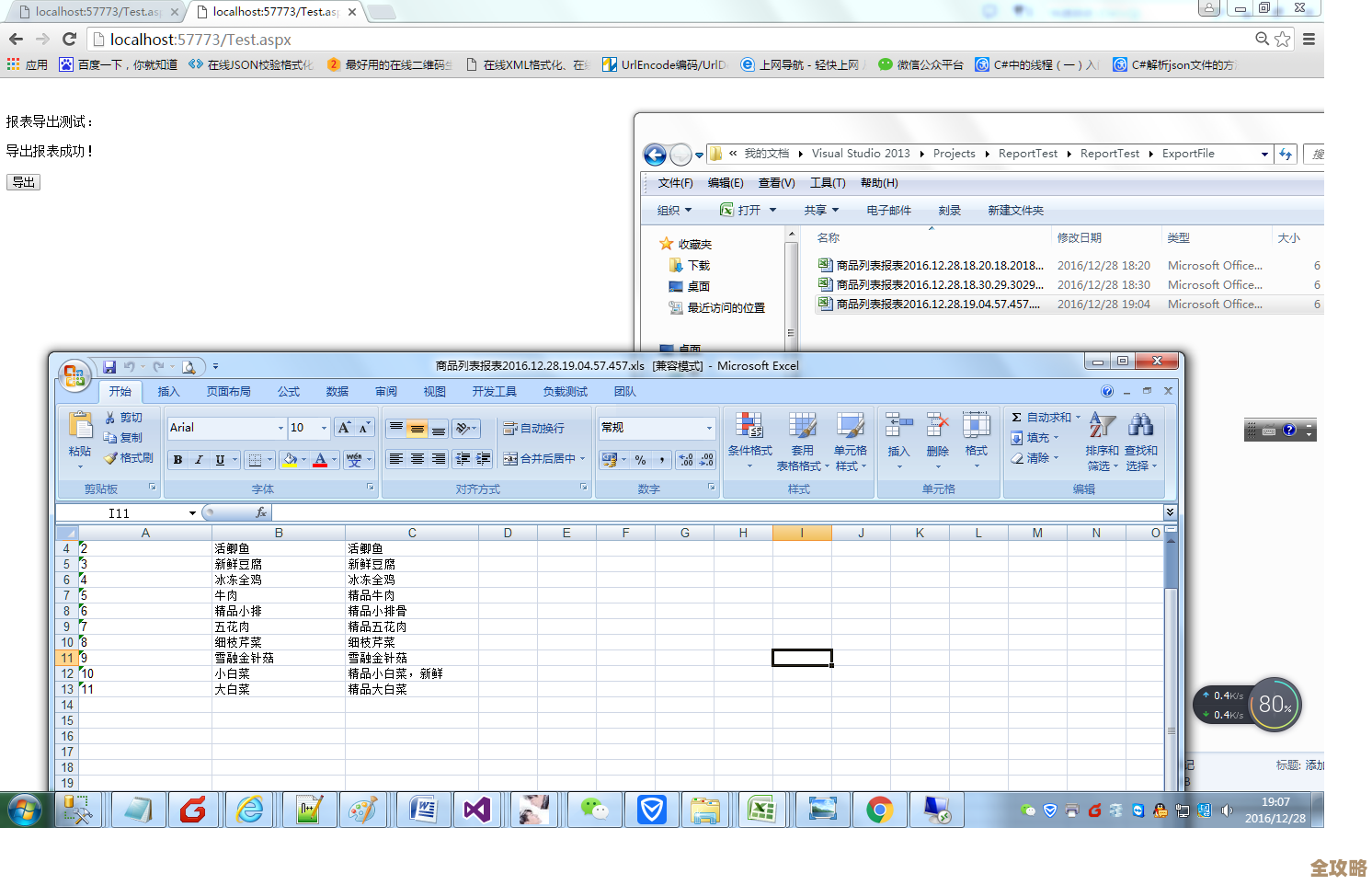The width and height of the screenshot is (1372, 885).
Task: Open the File (文件) menu in Explorer
Action: click(x=675, y=183)
